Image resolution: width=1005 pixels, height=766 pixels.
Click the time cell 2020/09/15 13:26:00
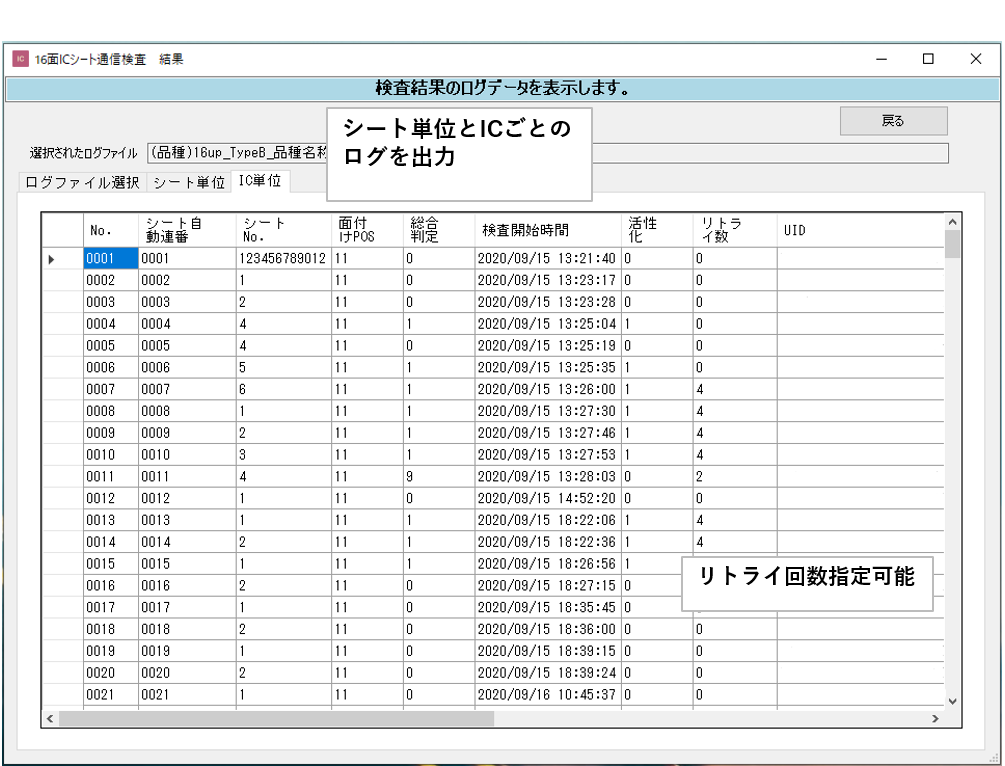[548, 390]
